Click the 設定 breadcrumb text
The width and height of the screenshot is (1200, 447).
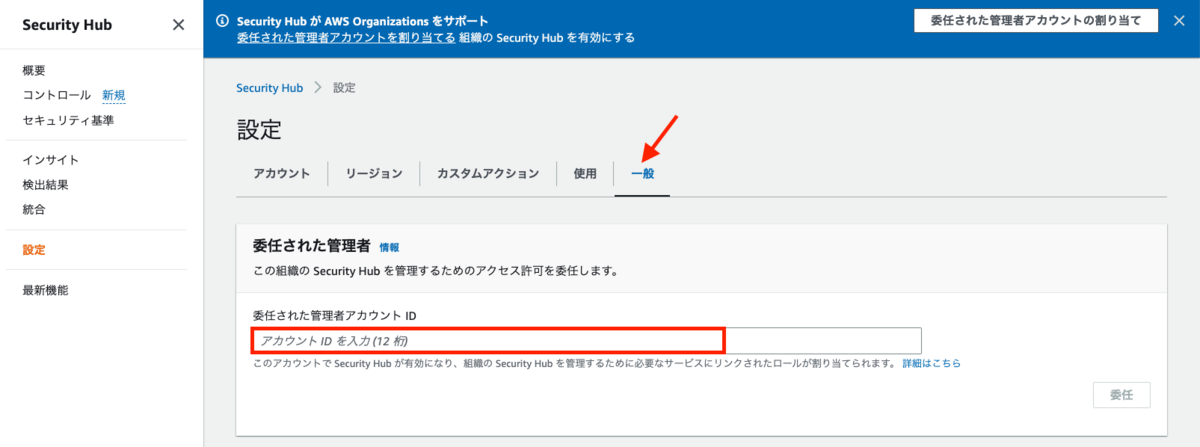click(344, 88)
